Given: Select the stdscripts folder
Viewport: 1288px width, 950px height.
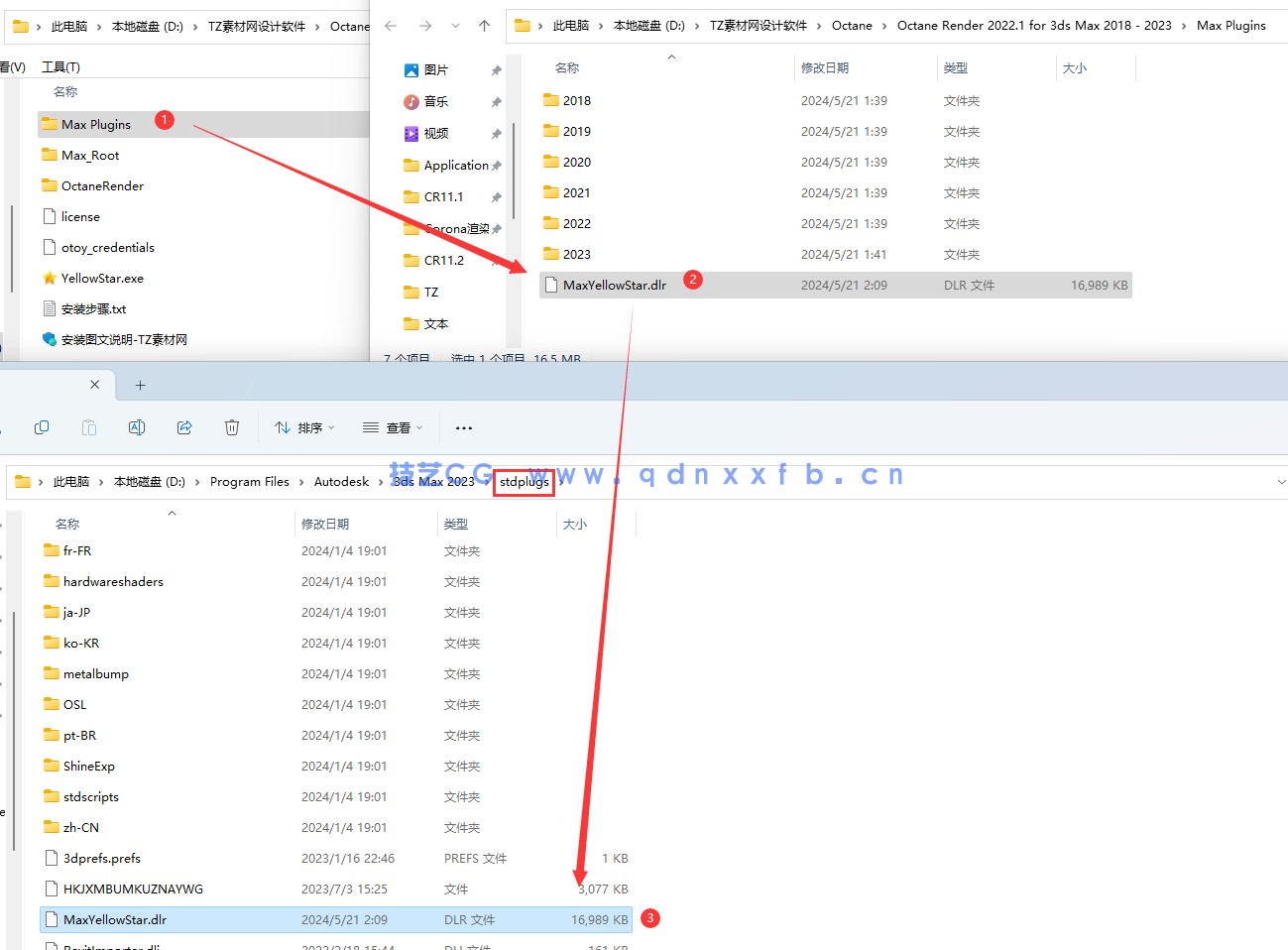Looking at the screenshot, I should click(90, 797).
